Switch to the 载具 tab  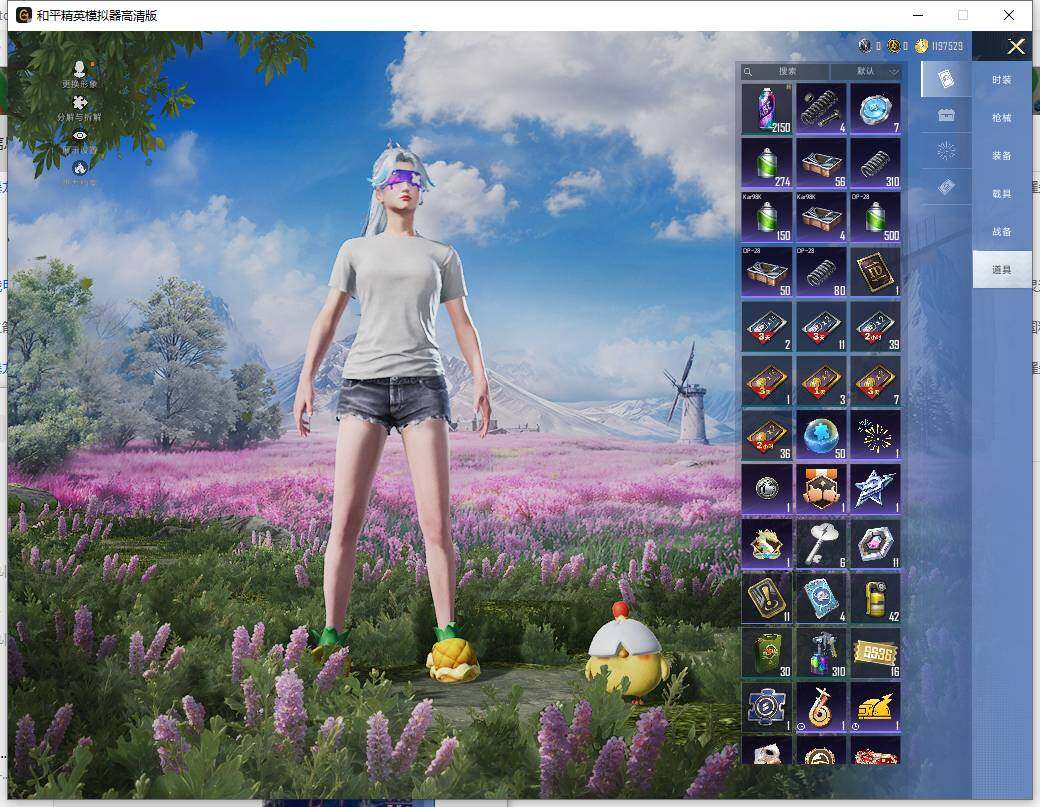coord(1002,194)
